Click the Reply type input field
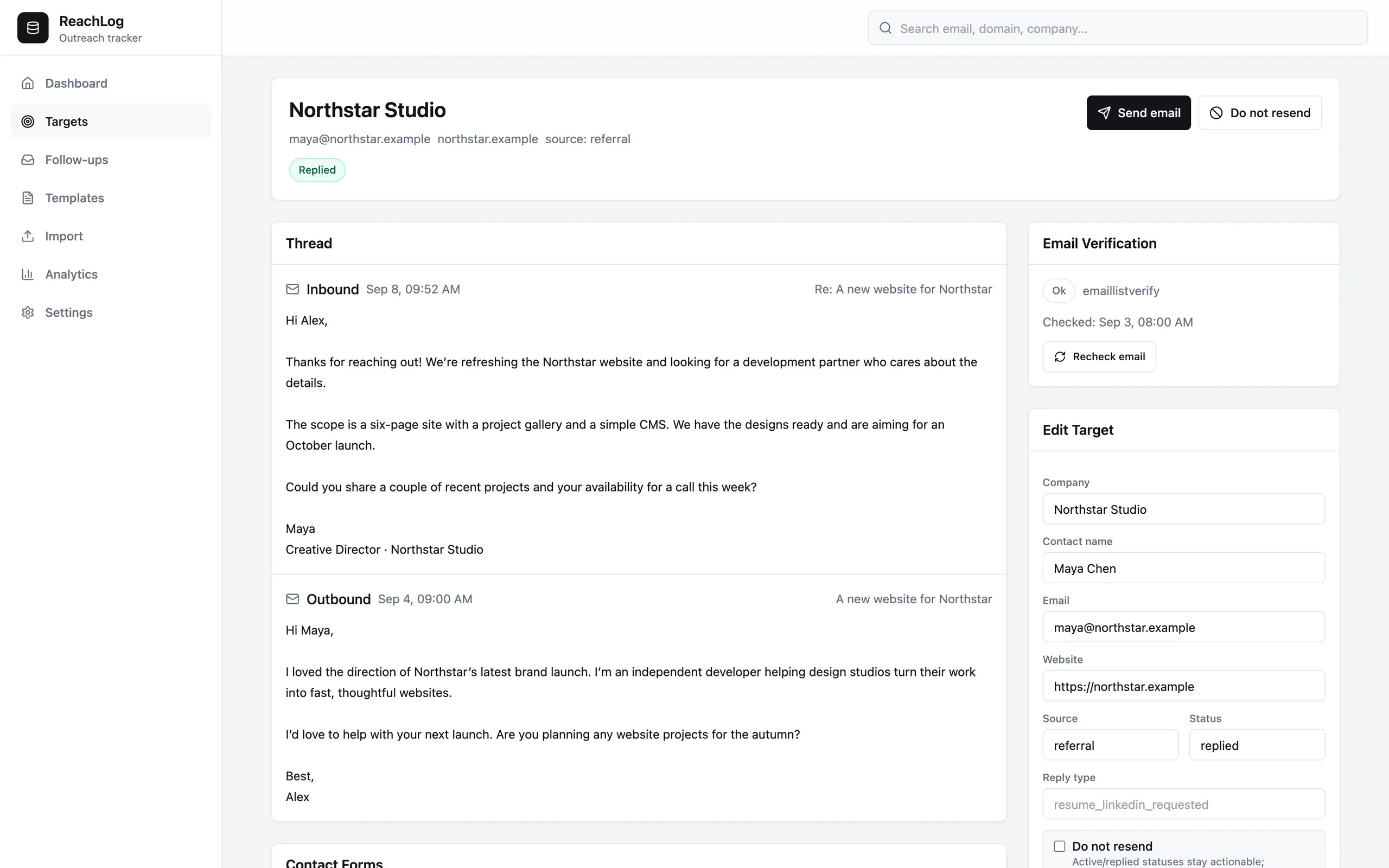This screenshot has width=1389, height=868. 1183,805
